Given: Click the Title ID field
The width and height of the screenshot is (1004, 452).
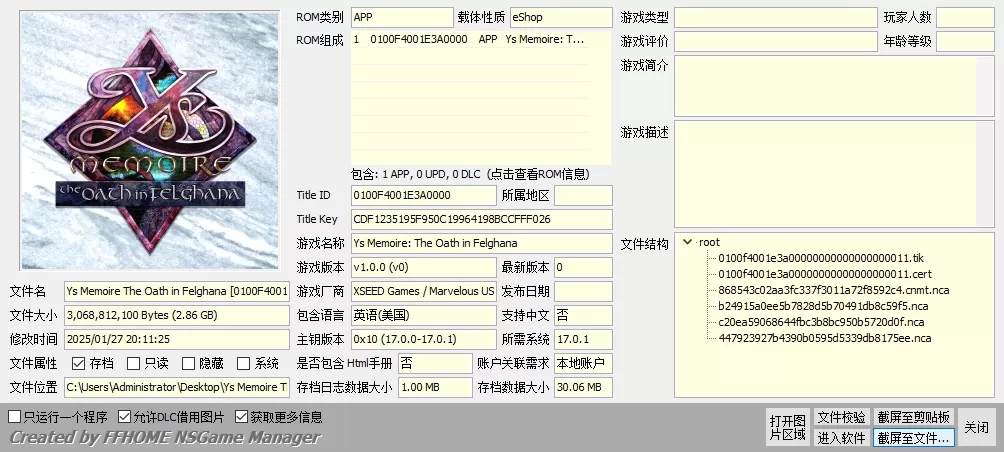Looking at the screenshot, I should (x=423, y=195).
